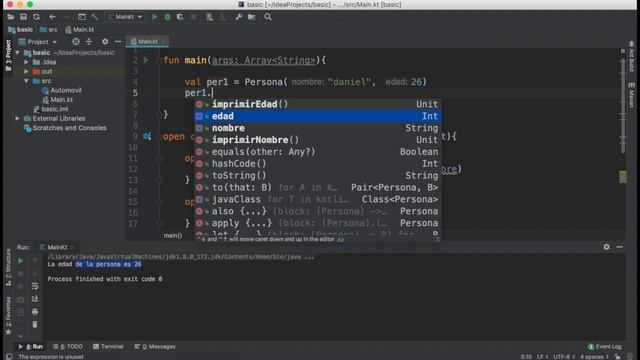Choose imprimirEdad() from the completion list
This screenshot has width=640, height=360.
(x=318, y=104)
